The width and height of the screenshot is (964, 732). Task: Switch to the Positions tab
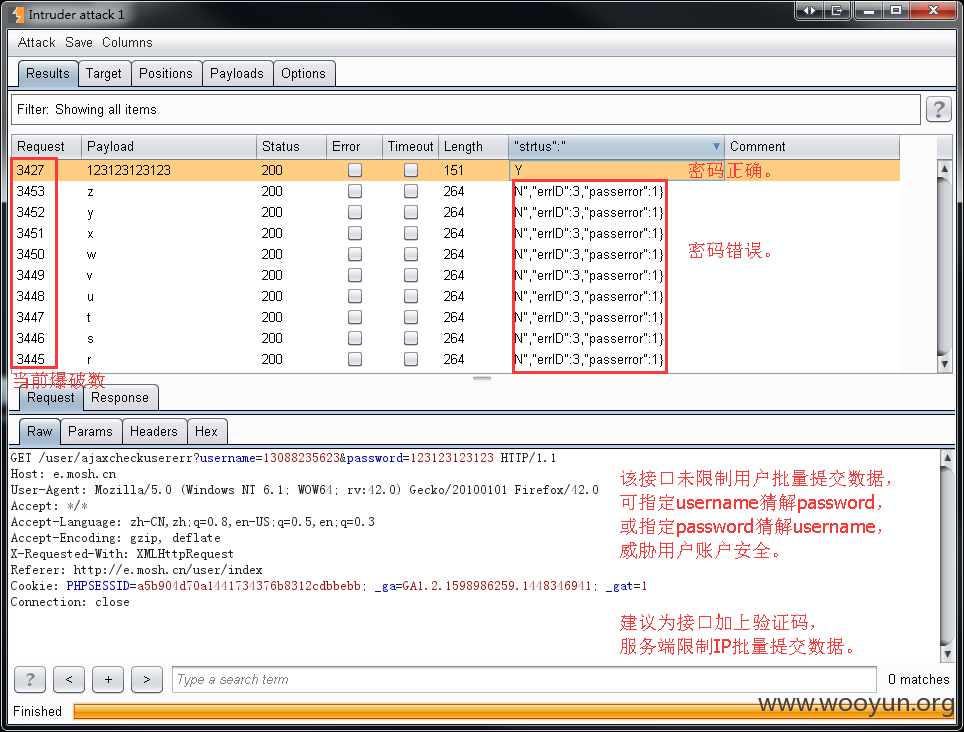pos(166,74)
